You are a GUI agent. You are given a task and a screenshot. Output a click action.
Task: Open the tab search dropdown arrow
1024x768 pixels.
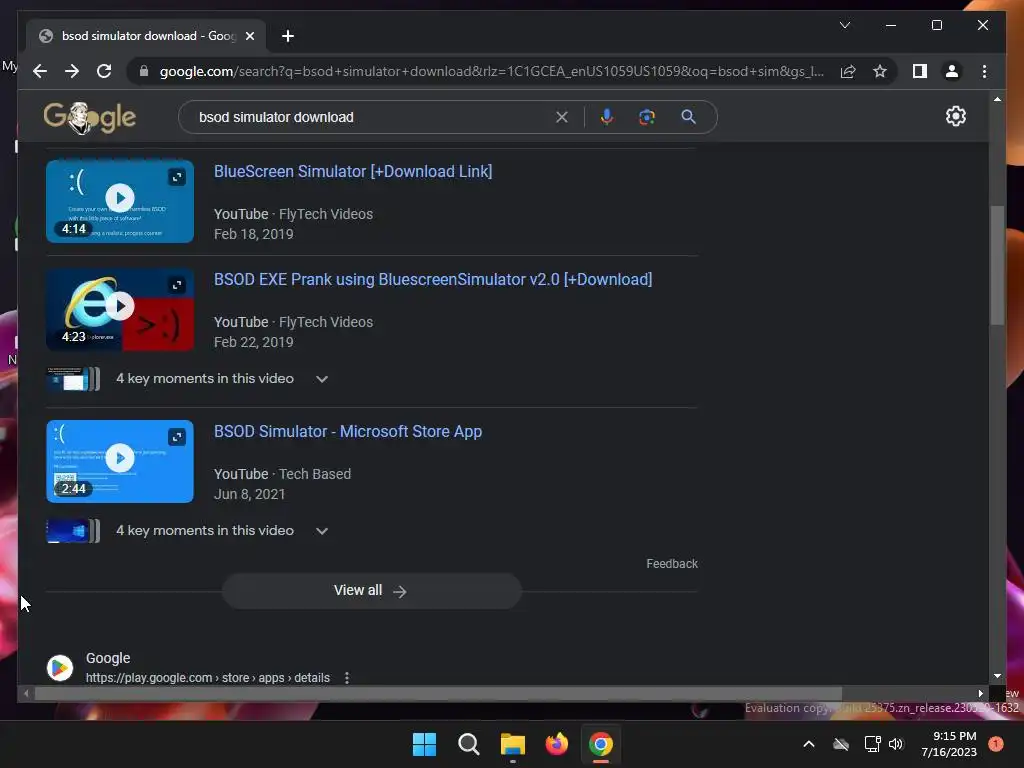[x=844, y=25]
